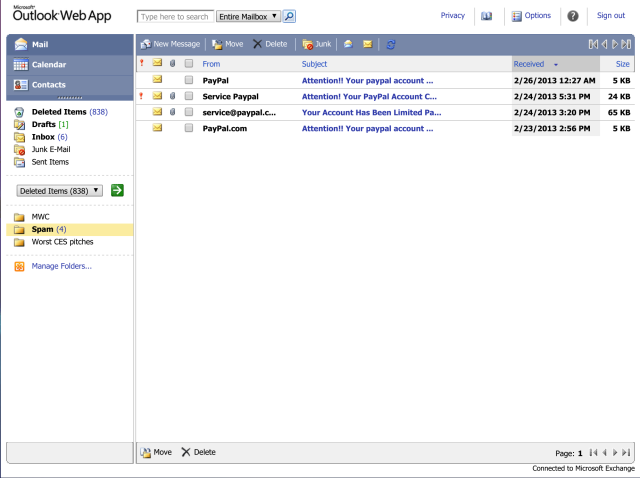Click previous page icon in bottom bar
The width and height of the screenshot is (640, 478).
click(604, 452)
